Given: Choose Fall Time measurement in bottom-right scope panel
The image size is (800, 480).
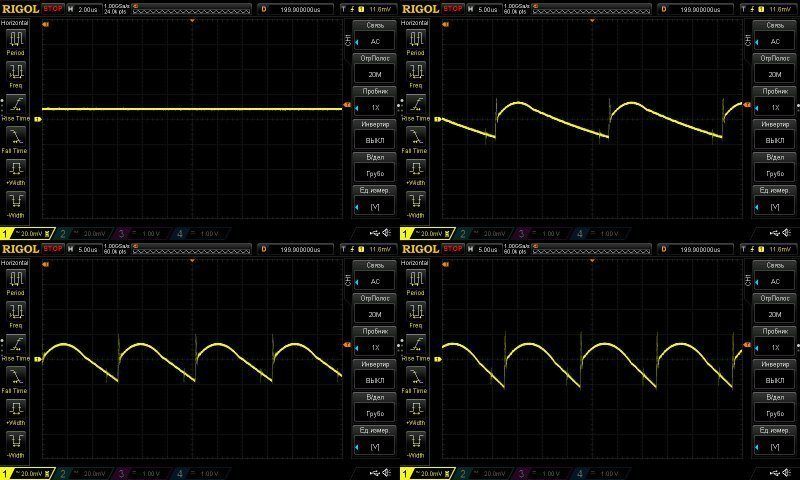Looking at the screenshot, I should click(x=416, y=376).
